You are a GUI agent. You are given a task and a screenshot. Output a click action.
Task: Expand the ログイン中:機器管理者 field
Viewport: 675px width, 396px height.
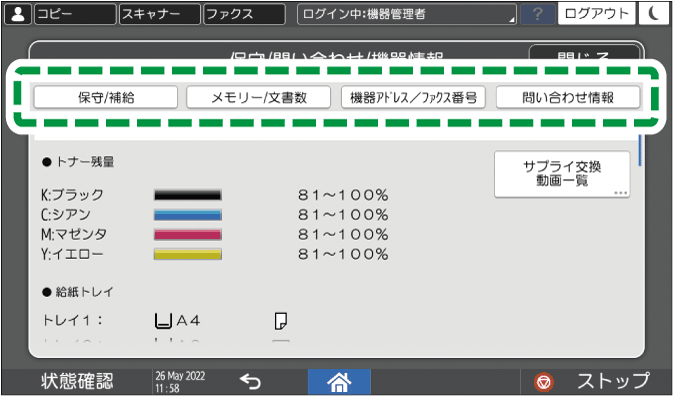(x=407, y=14)
